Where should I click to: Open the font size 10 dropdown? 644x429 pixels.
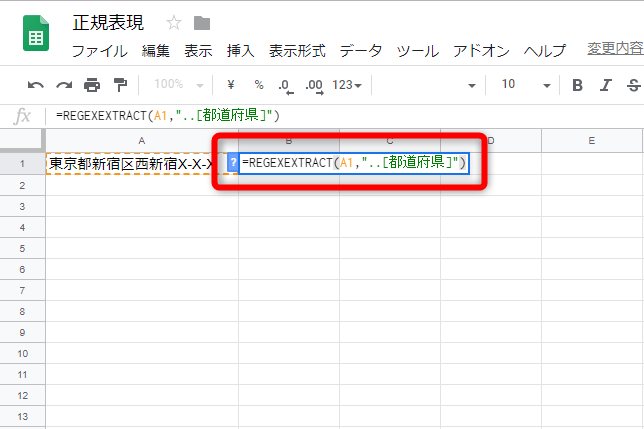click(525, 85)
